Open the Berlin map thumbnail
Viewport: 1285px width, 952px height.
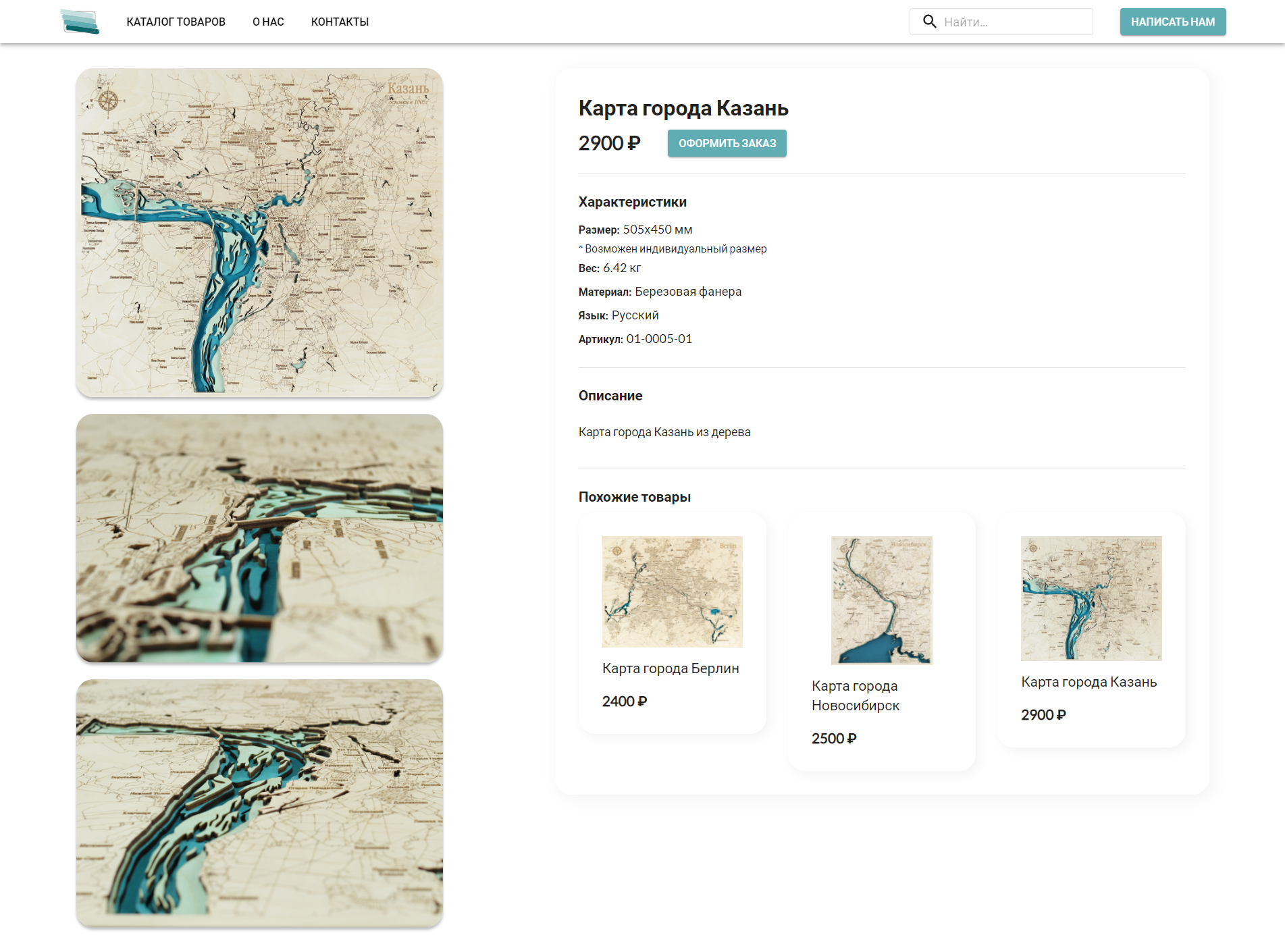point(672,591)
